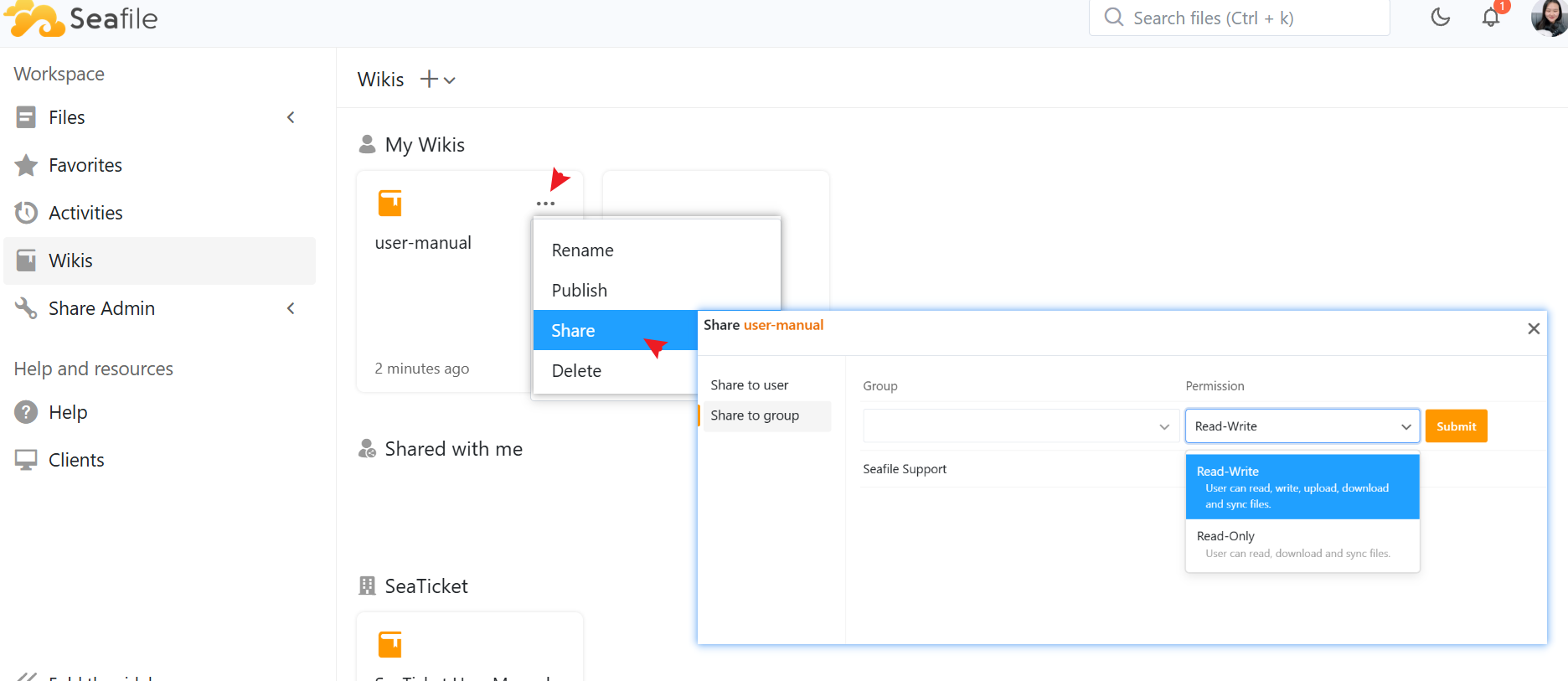Image resolution: width=1568 pixels, height=681 pixels.
Task: Open the add wiki plus dropdown
Action: pos(437,80)
